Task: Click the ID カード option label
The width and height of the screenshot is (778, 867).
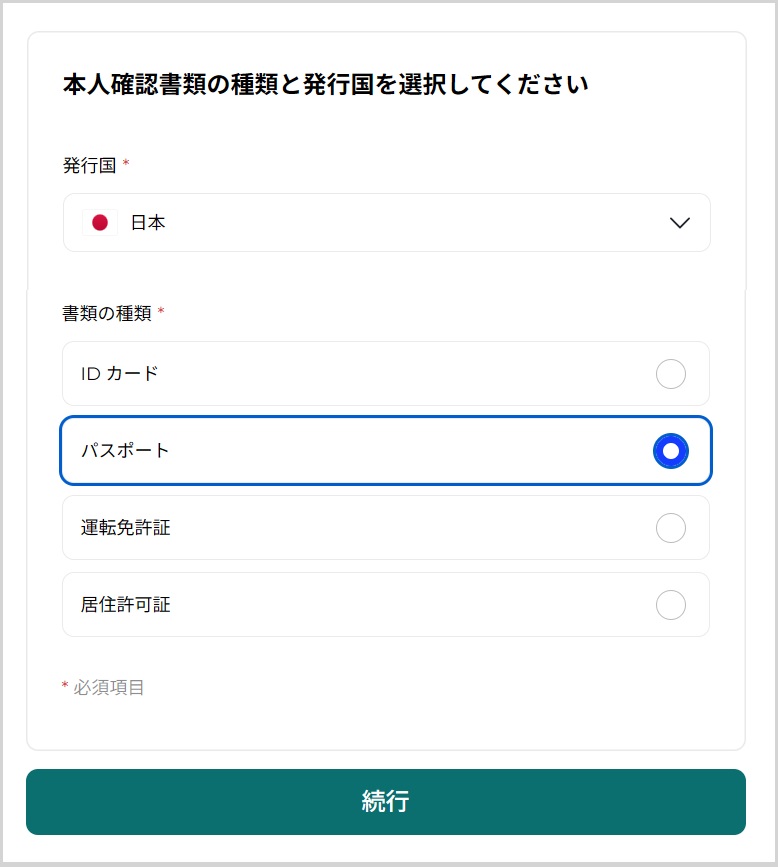Action: (x=120, y=374)
